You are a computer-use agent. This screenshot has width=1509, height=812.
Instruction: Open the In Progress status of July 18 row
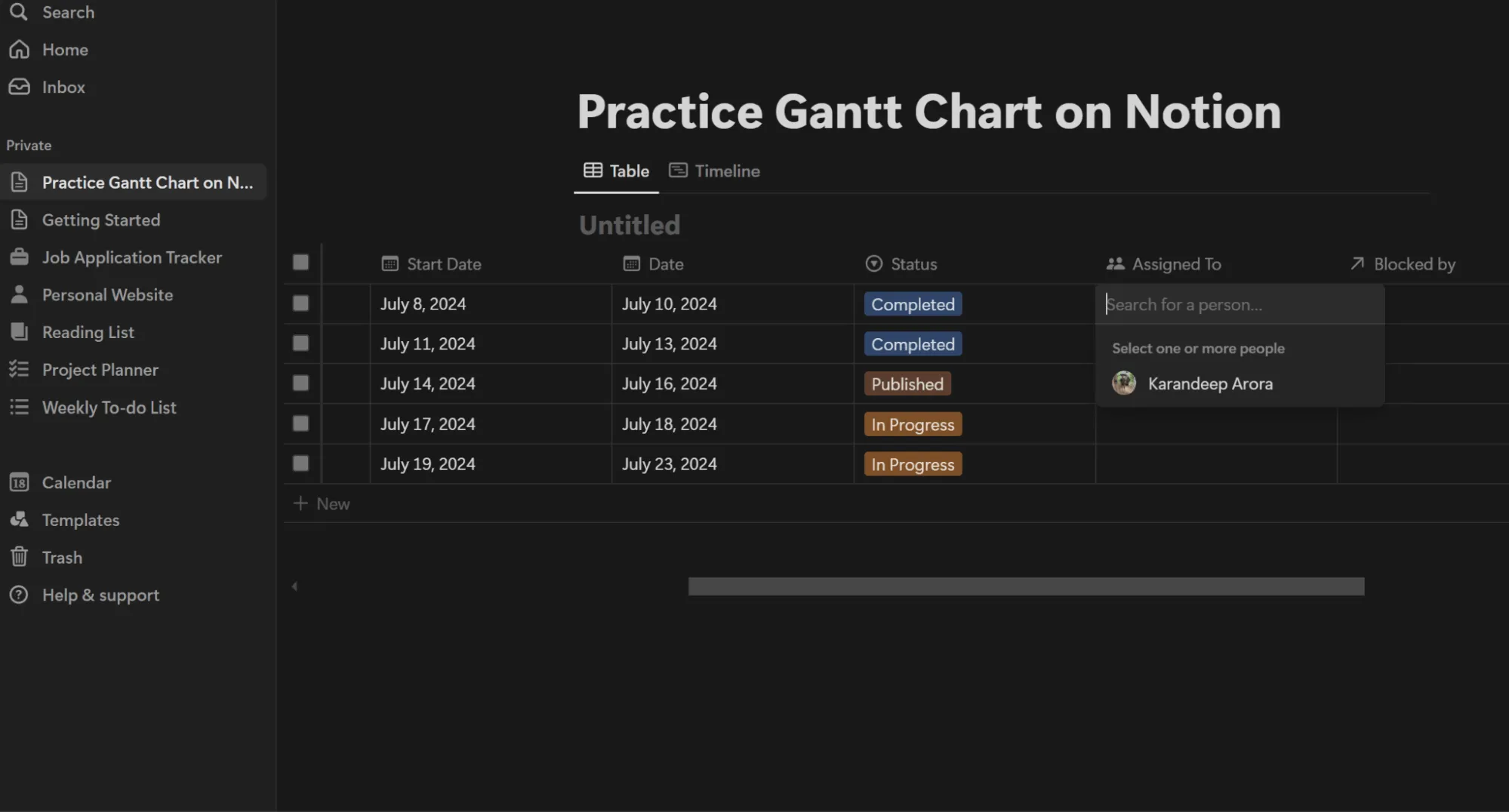913,424
